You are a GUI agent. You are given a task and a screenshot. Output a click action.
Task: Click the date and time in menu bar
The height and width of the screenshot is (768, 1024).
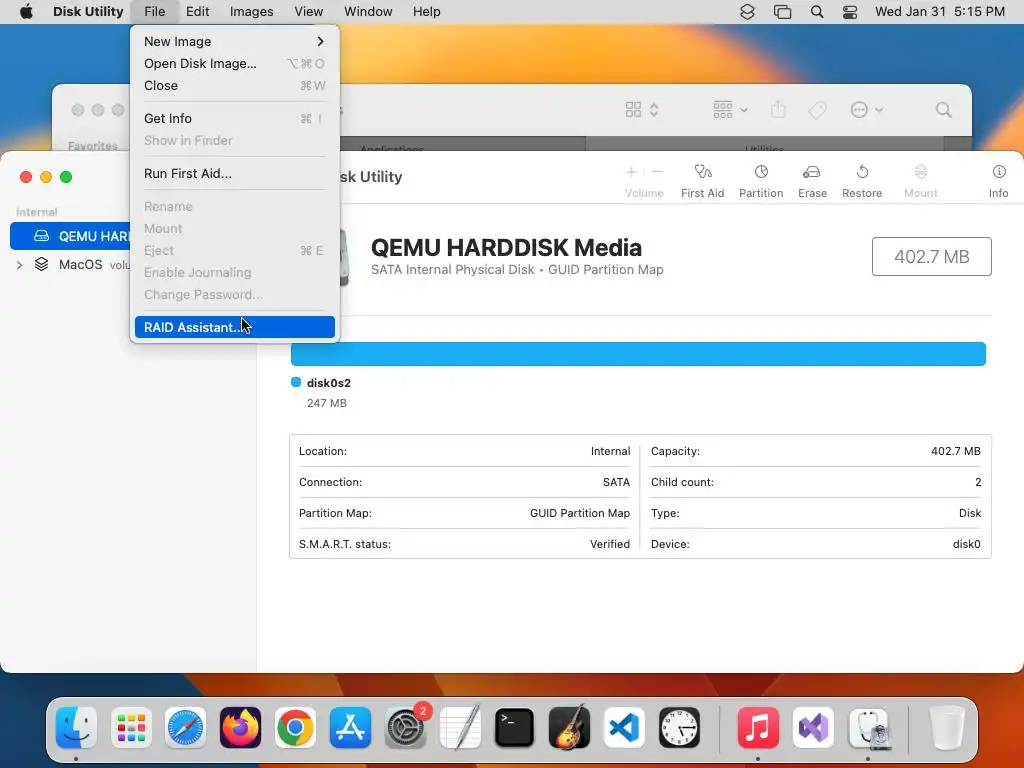(940, 12)
